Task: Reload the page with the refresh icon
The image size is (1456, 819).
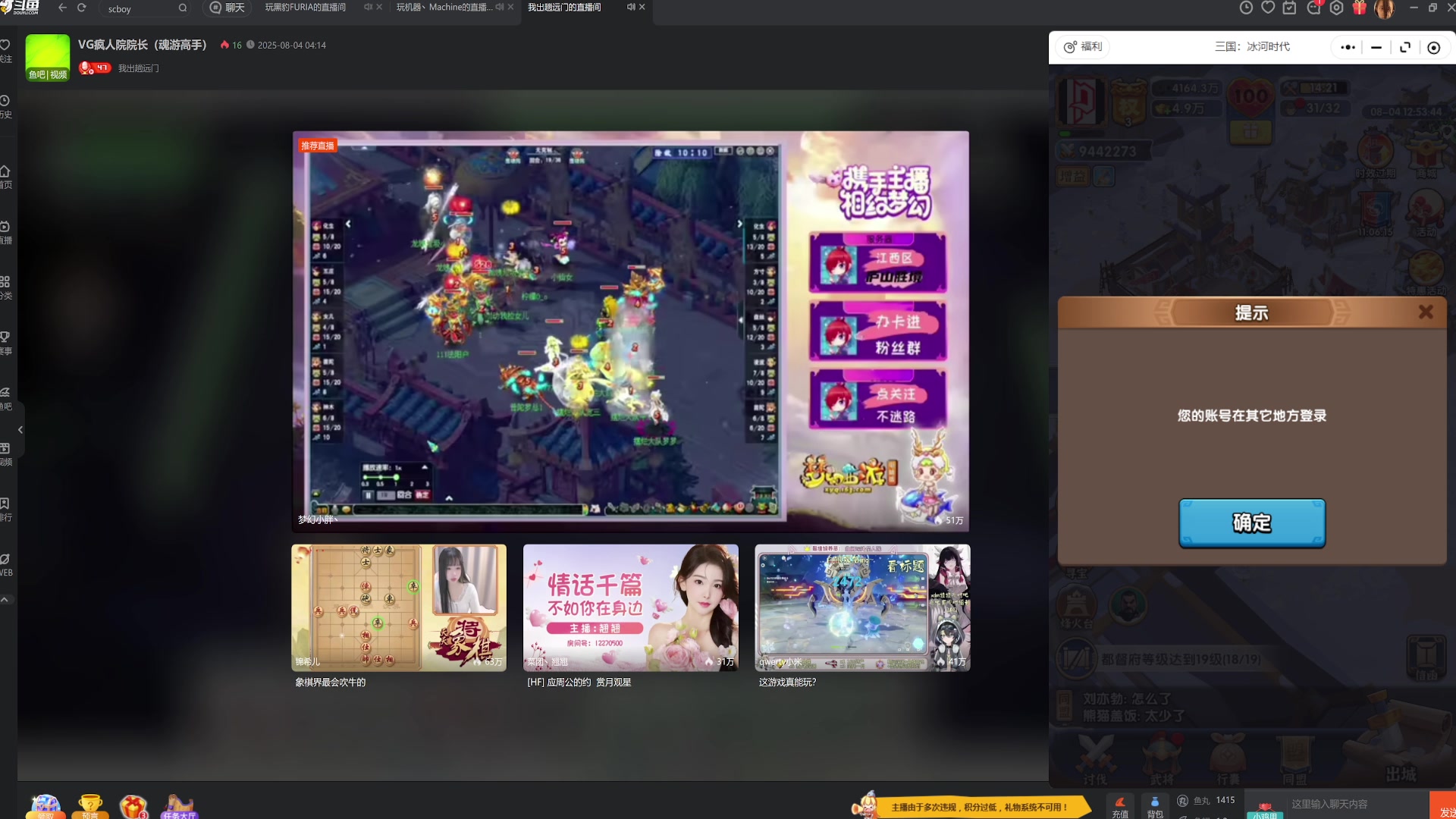Action: pyautogui.click(x=82, y=8)
